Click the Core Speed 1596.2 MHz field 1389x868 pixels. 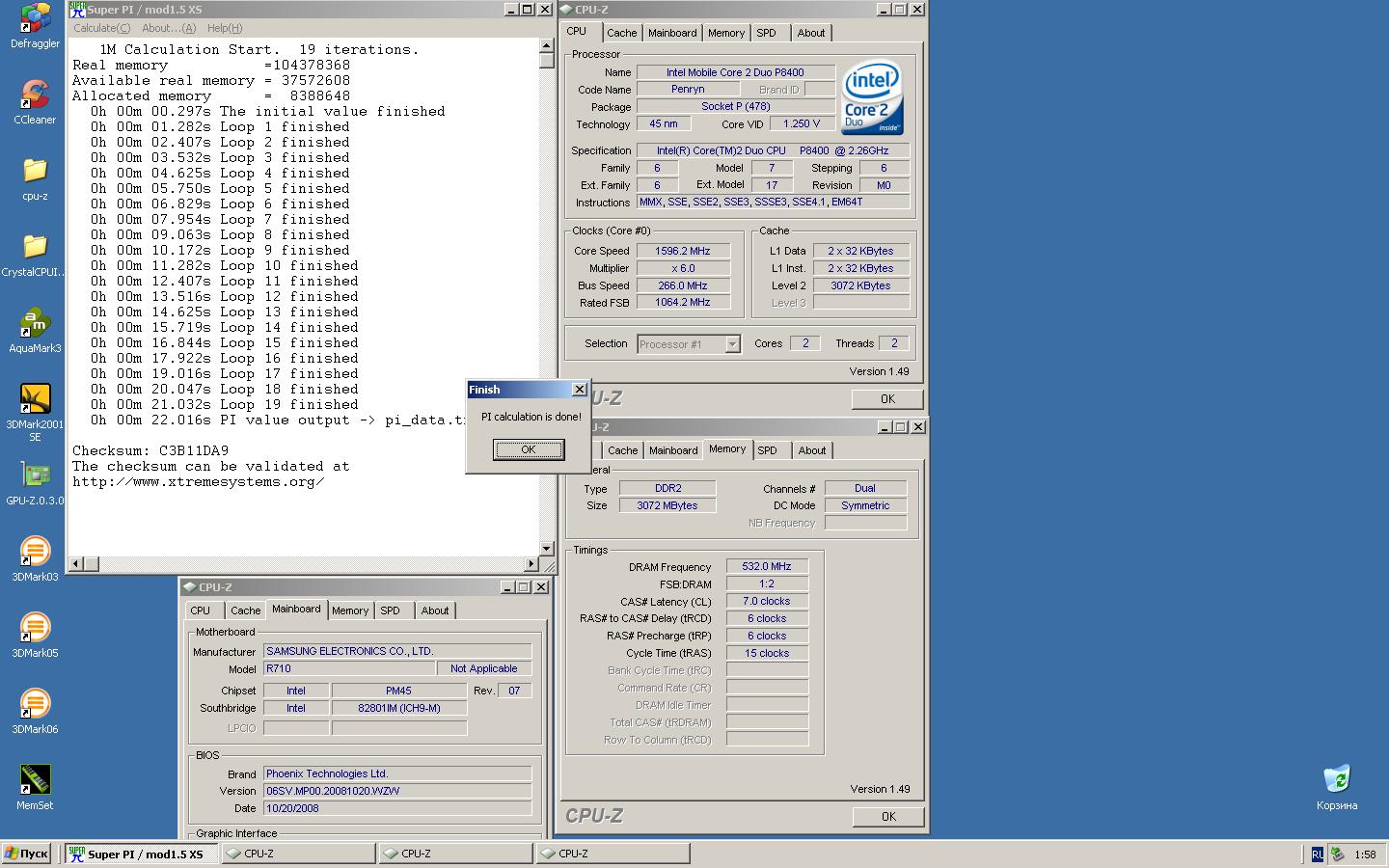coord(682,251)
